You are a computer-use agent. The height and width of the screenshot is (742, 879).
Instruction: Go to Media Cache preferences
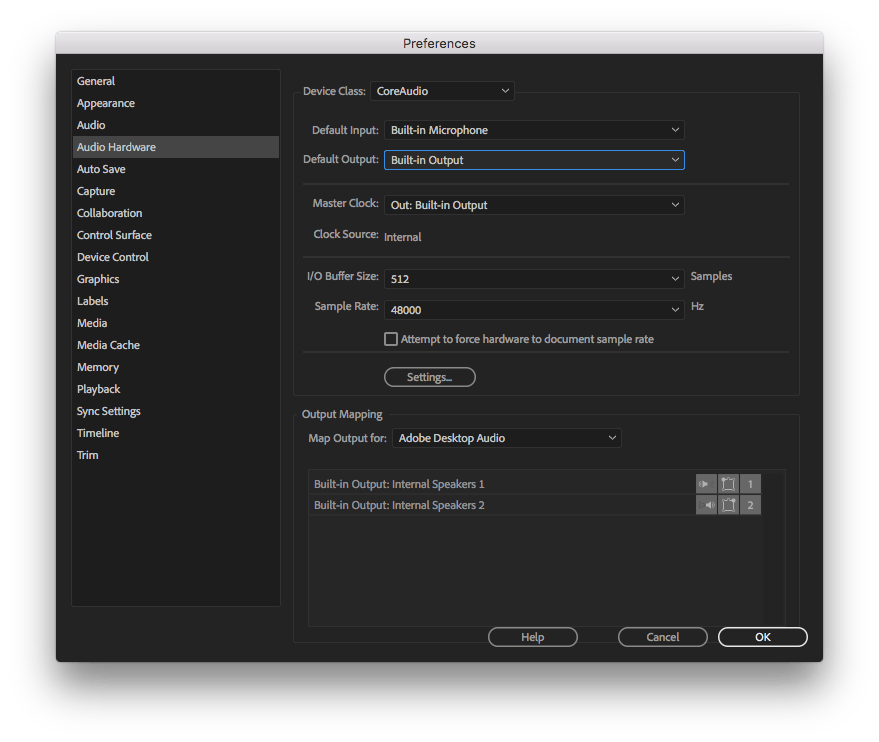[x=175, y=345]
